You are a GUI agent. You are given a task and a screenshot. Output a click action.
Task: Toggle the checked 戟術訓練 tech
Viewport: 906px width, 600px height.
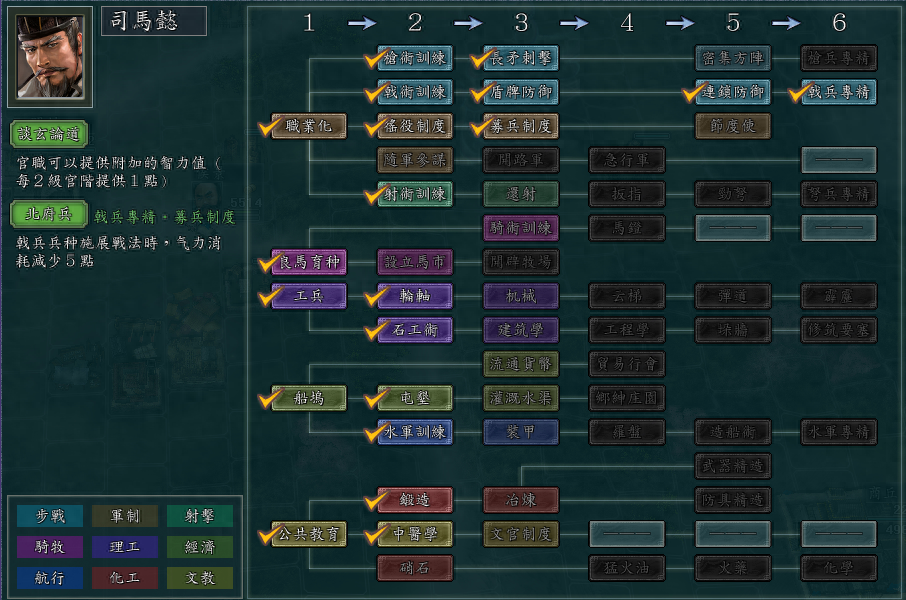(x=415, y=92)
